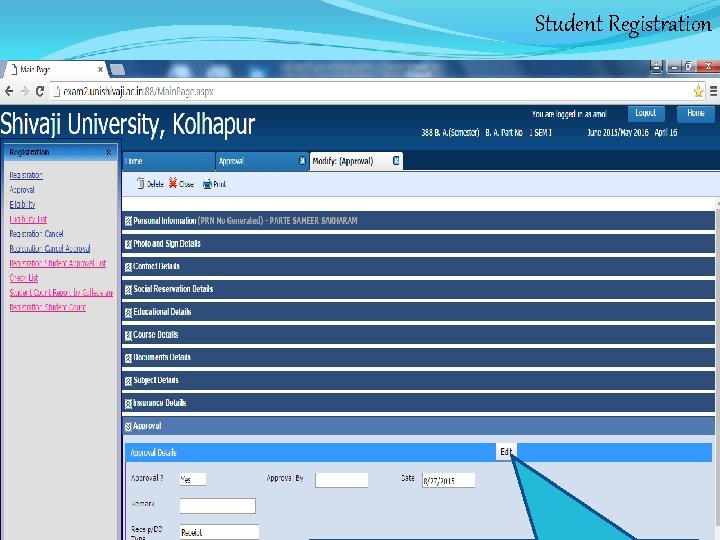Viewport: 720px width, 540px height.
Task: Expand the Personal Information section
Action: 418,221
